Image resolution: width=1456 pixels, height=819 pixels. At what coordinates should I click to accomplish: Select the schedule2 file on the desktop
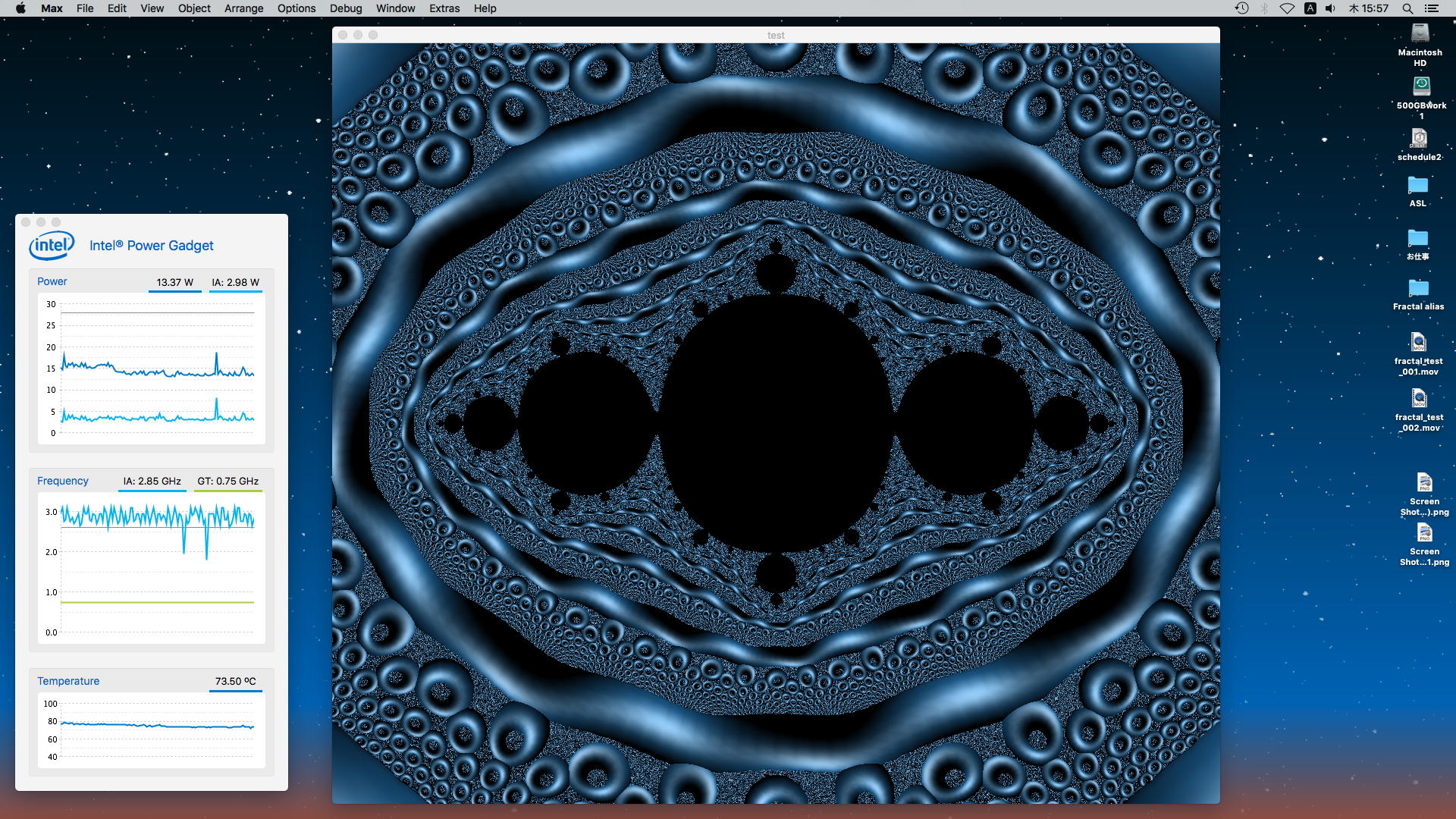1419,139
